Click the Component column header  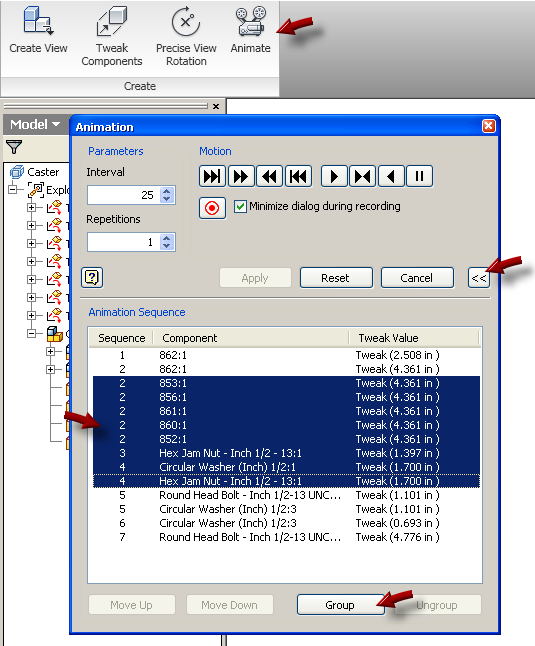click(251, 338)
